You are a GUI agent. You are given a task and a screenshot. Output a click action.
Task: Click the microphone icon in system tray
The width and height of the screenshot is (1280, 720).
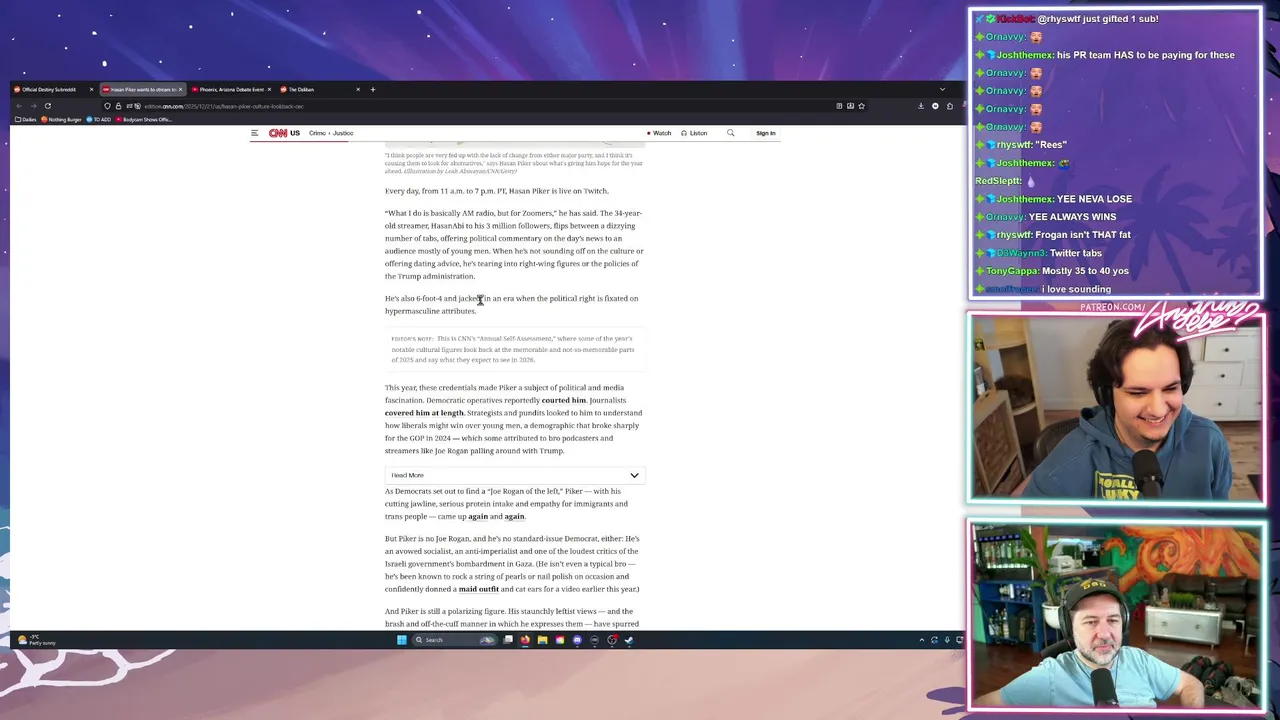click(947, 640)
